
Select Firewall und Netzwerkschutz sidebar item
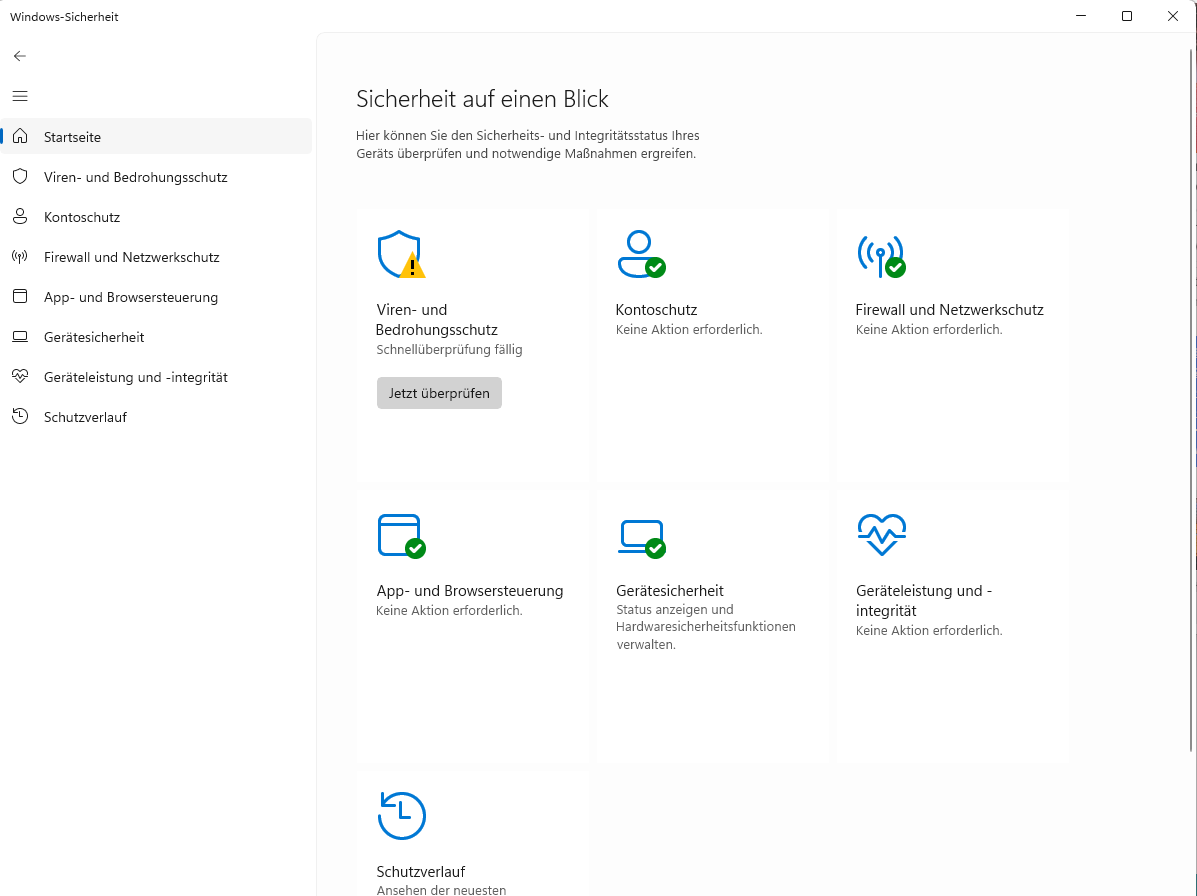click(x=131, y=257)
